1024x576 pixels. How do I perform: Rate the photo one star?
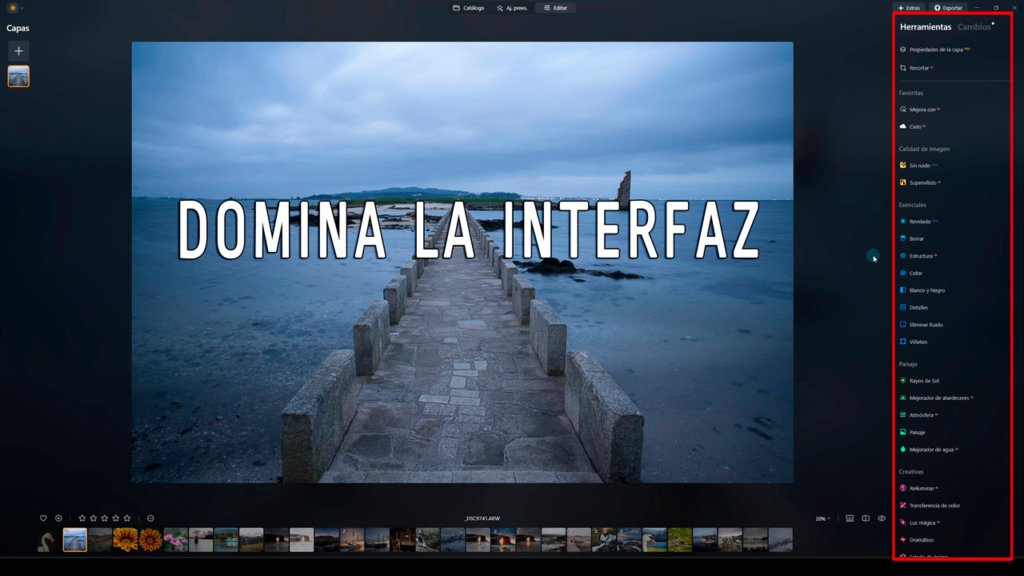coord(82,519)
